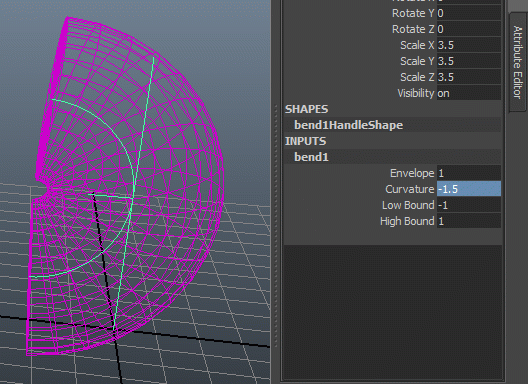Click the Visibility on field

pos(469,93)
